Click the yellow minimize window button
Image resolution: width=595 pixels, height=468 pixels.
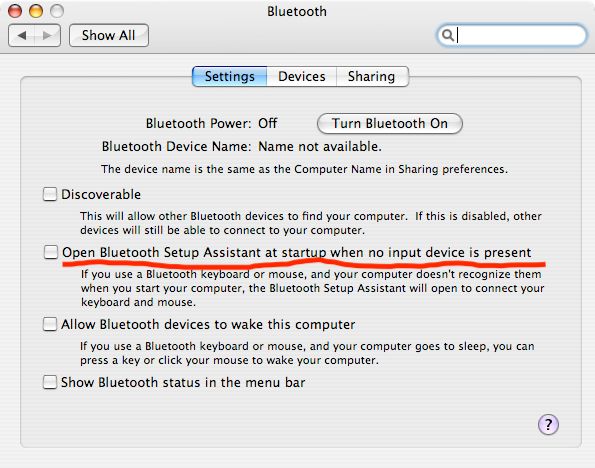coord(36,11)
